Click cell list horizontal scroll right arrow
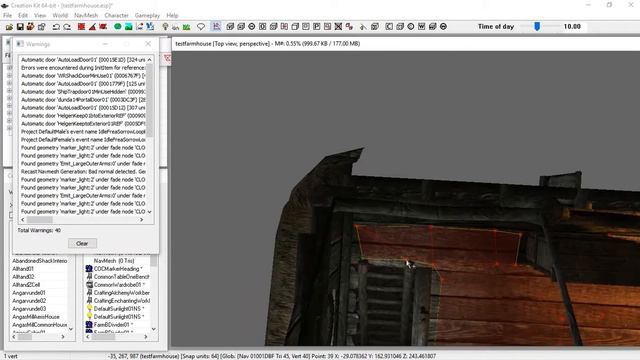640x360 pixels. click(x=63, y=337)
